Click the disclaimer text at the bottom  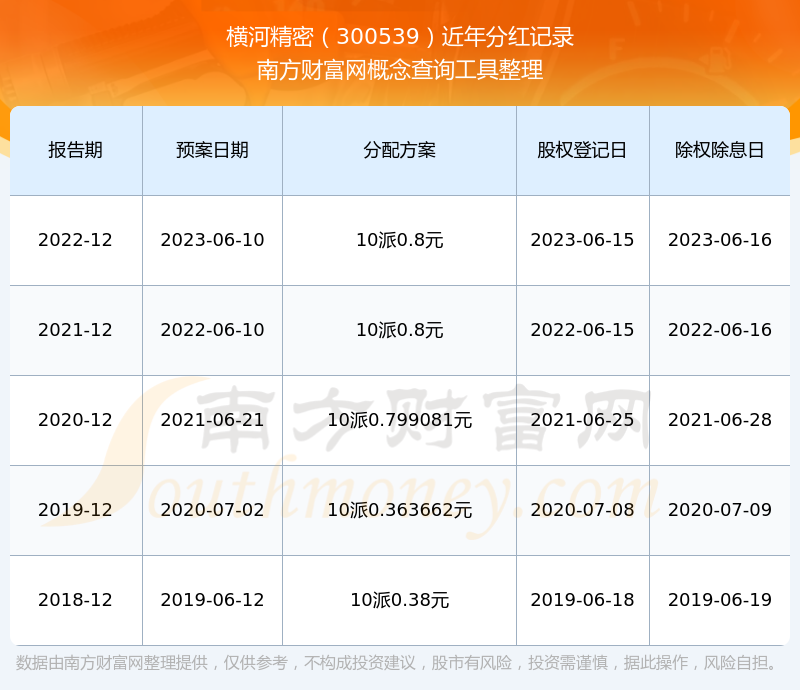pyautogui.click(x=397, y=662)
